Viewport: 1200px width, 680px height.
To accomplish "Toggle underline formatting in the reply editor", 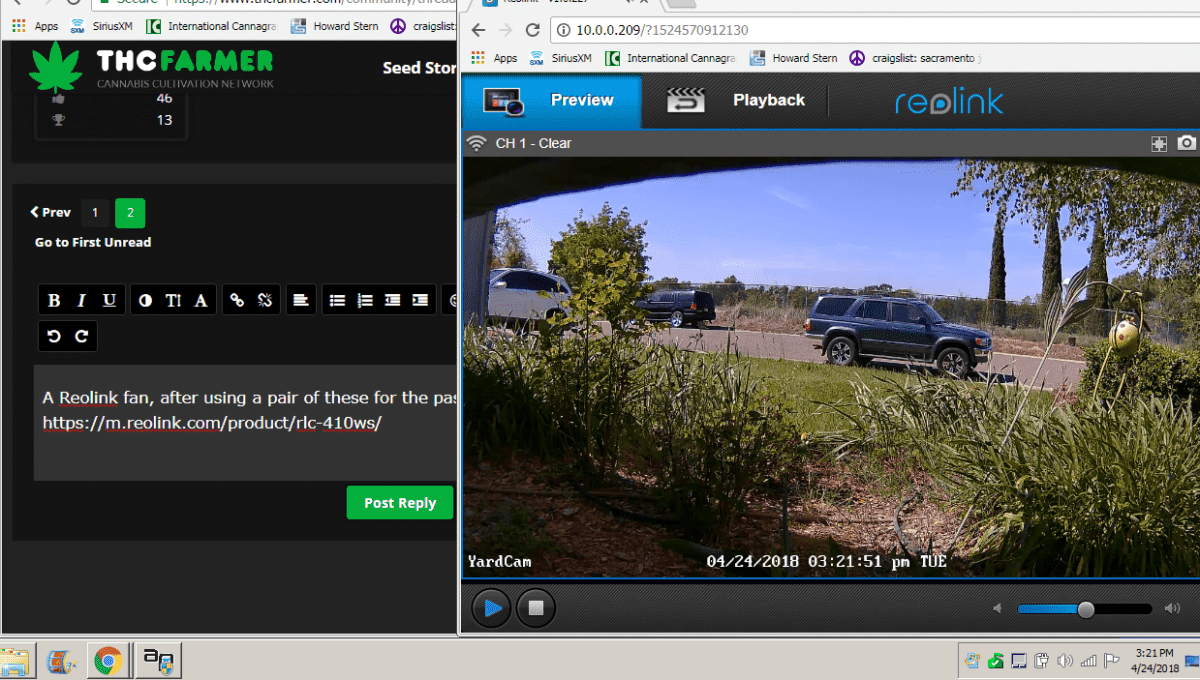I will tap(109, 300).
